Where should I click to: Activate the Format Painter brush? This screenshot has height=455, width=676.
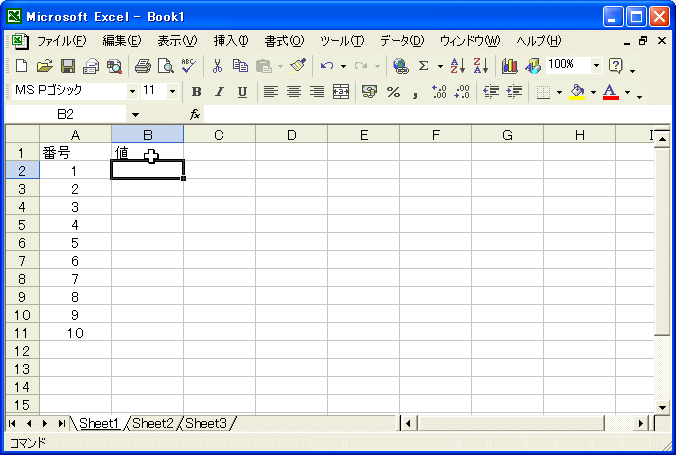298,66
